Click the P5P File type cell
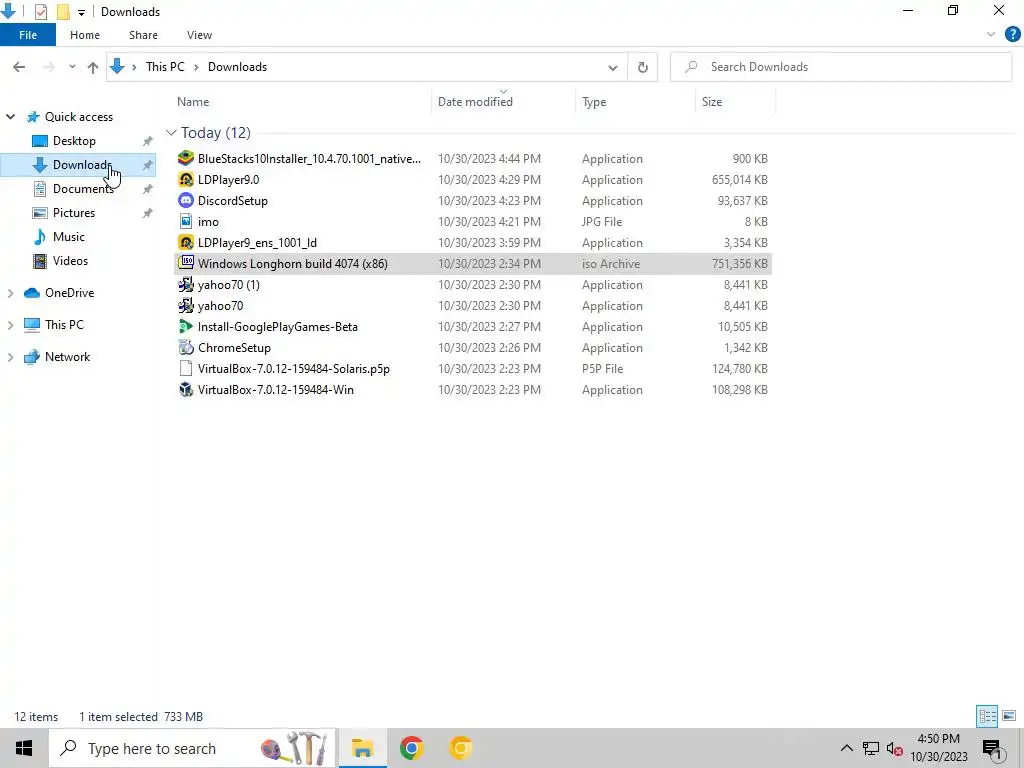Image resolution: width=1024 pixels, height=768 pixels. [603, 368]
